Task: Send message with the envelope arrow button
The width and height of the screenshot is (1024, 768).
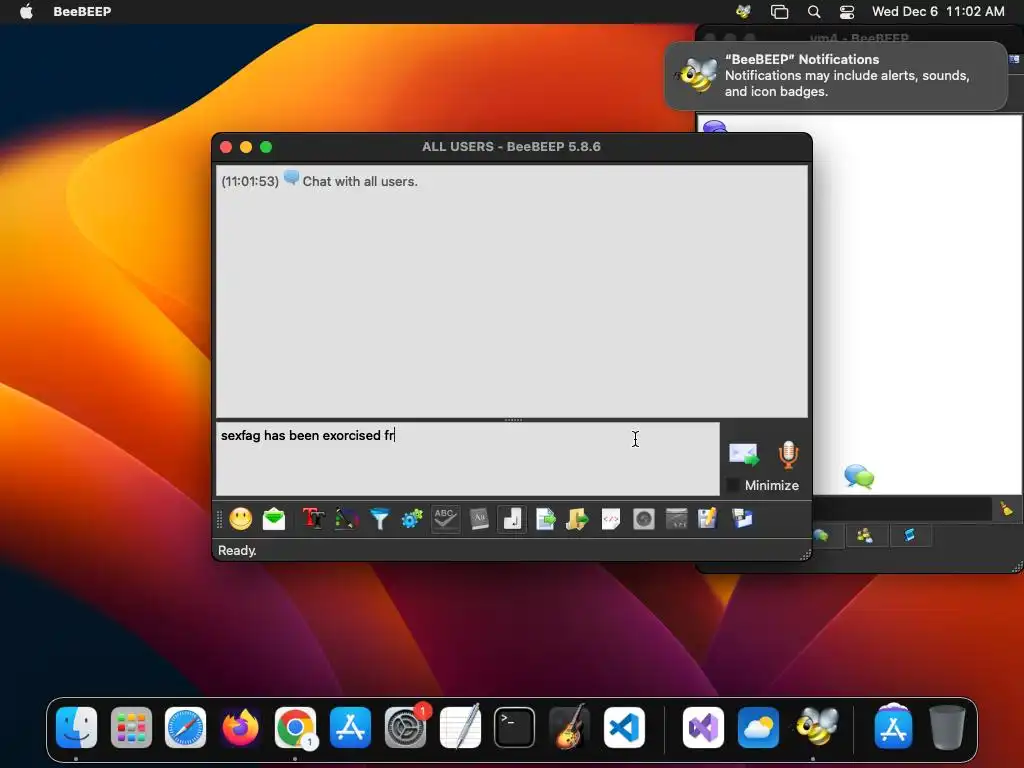Action: pos(744,455)
